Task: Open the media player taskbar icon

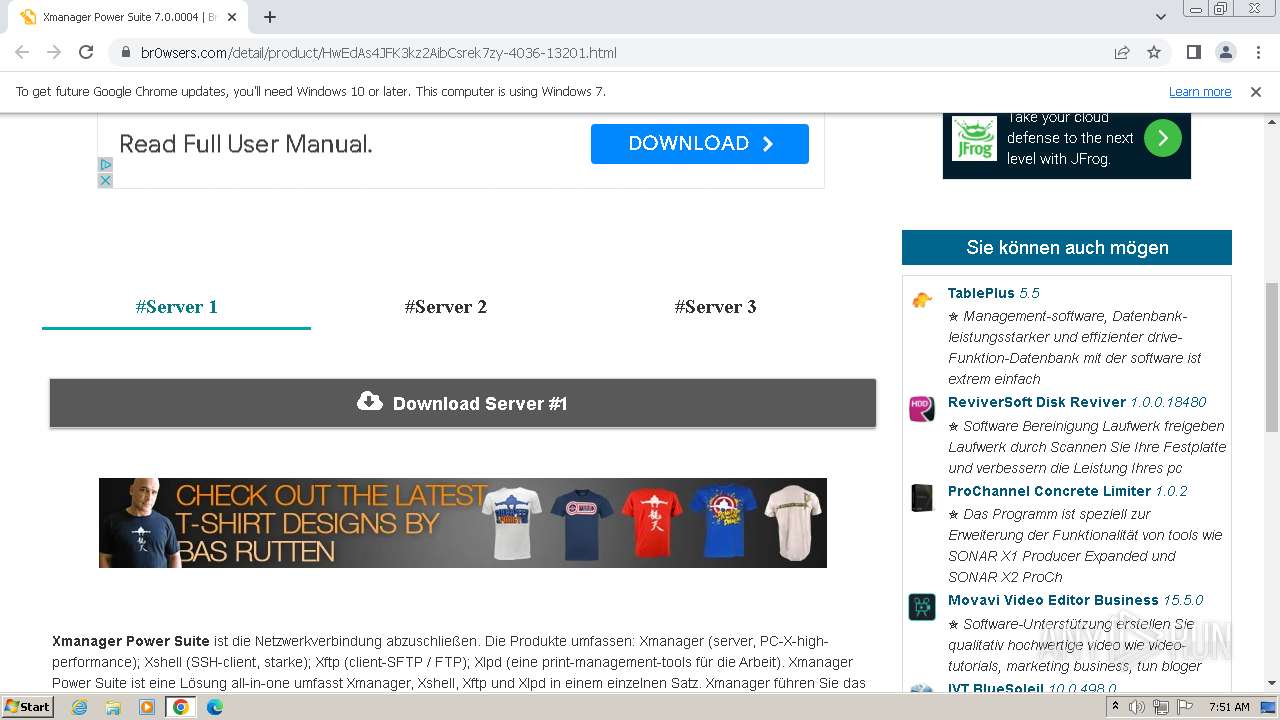Action: pos(147,707)
